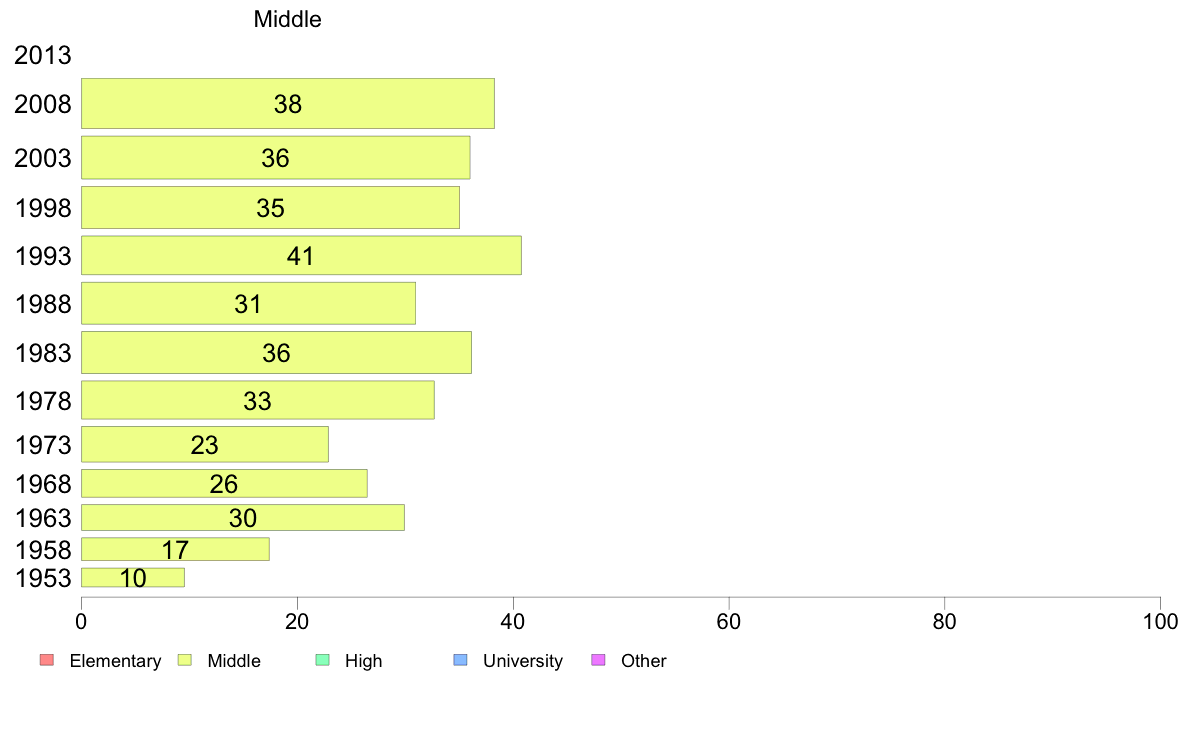Click the 100 tick on x-axis
The height and width of the screenshot is (736, 1188).
pyautogui.click(x=1160, y=622)
